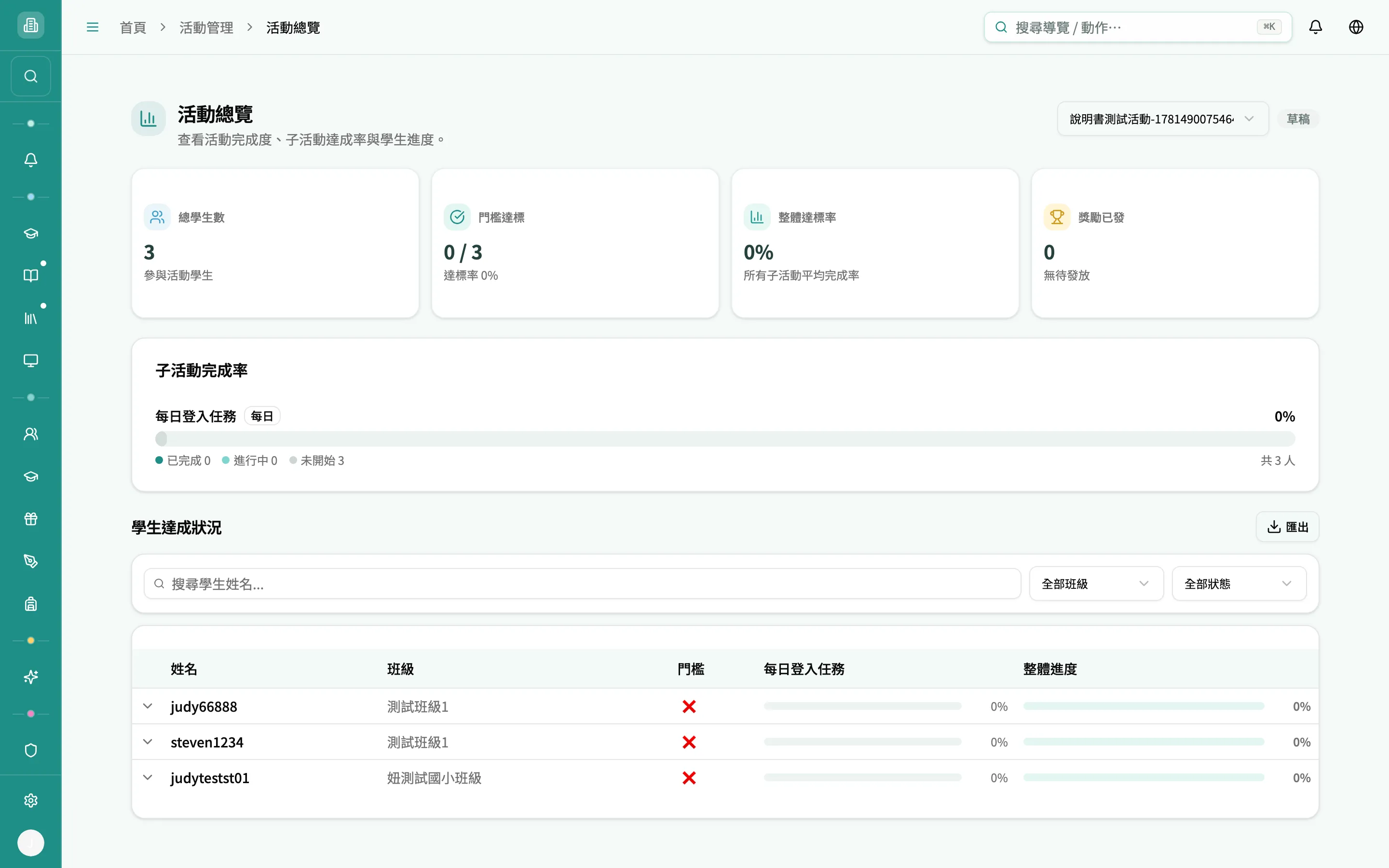
Task: Click the 草稿 status badge
Action: (x=1298, y=119)
